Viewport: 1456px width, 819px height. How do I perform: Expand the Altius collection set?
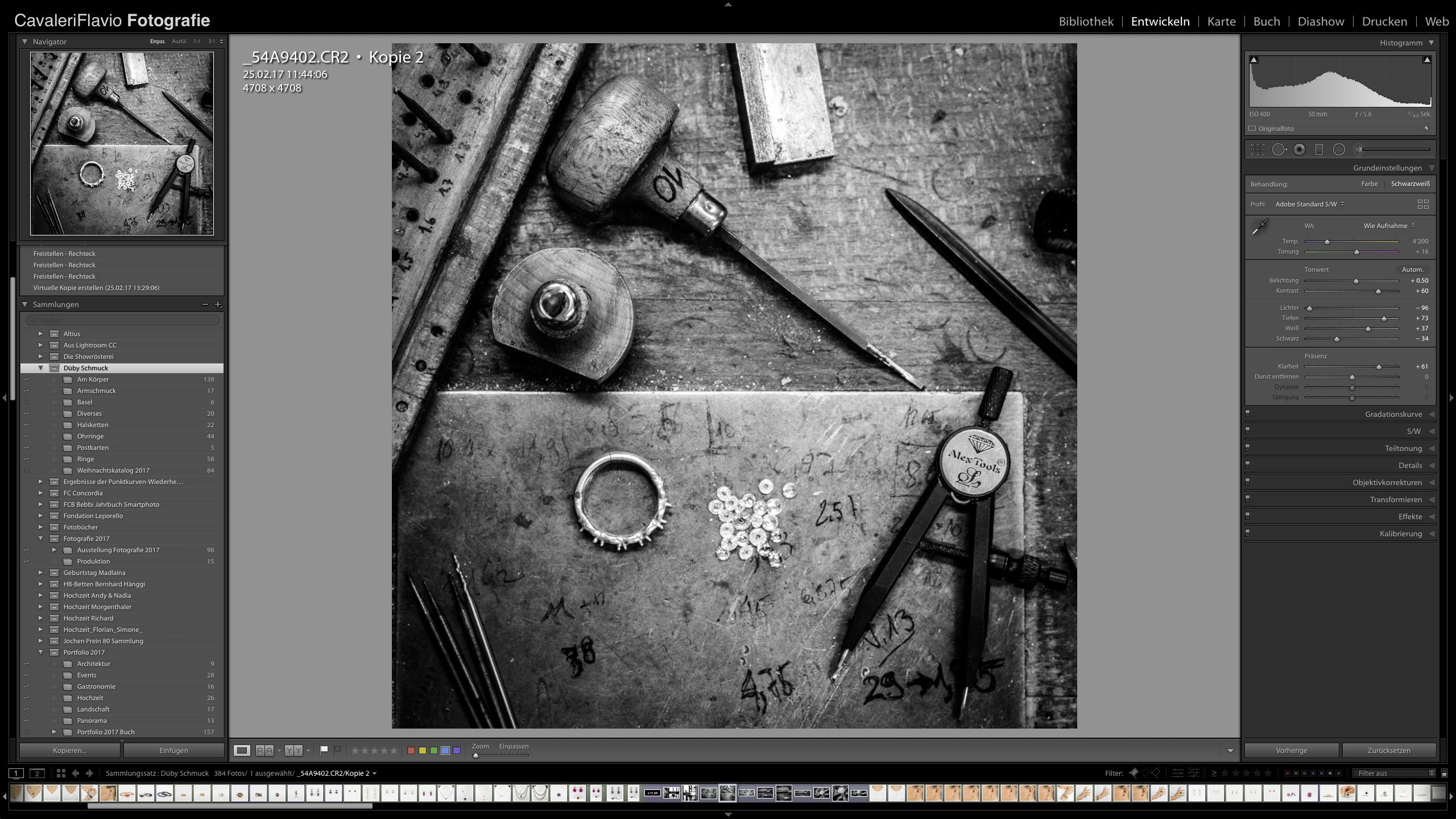(40, 334)
